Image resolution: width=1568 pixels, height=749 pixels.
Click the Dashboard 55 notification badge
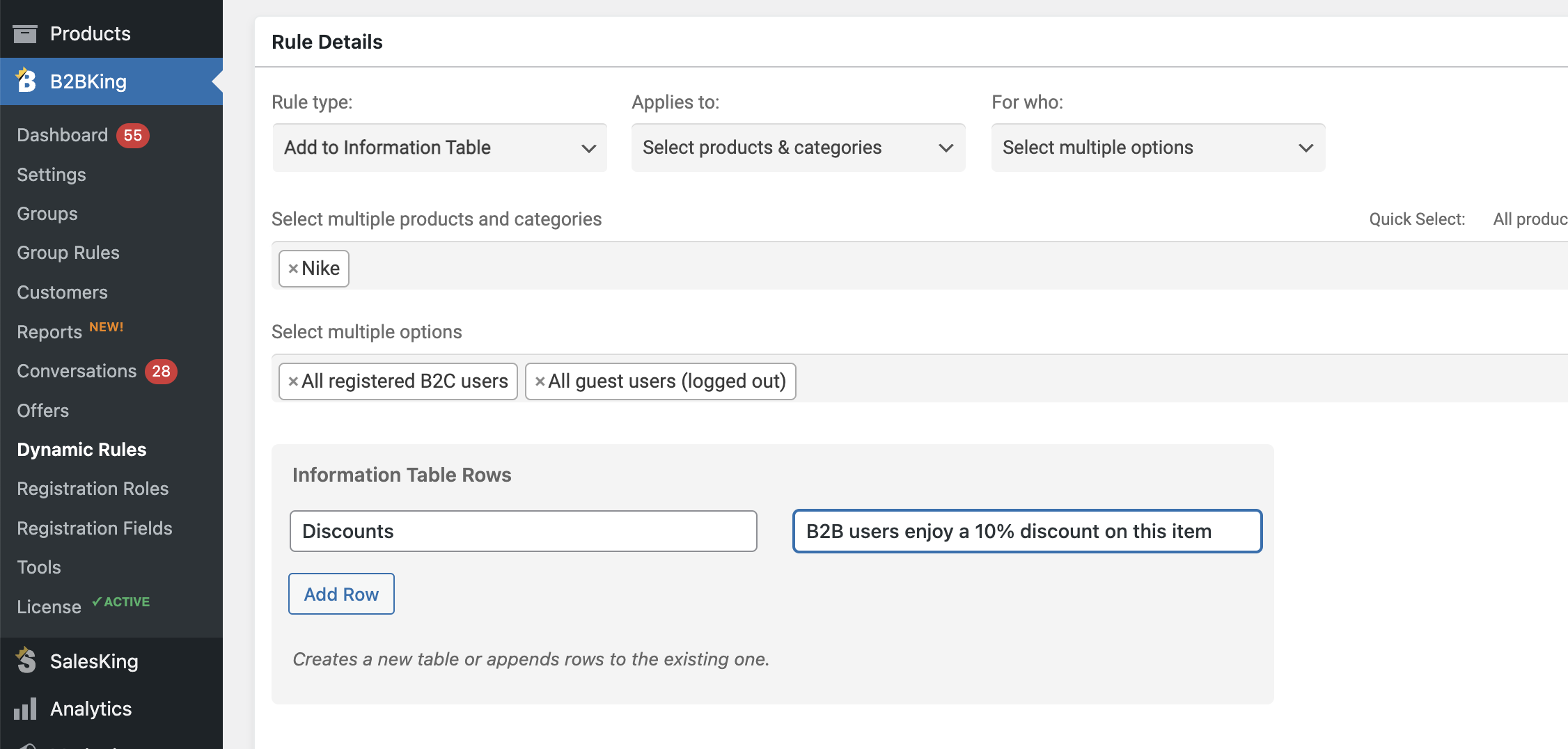point(133,135)
